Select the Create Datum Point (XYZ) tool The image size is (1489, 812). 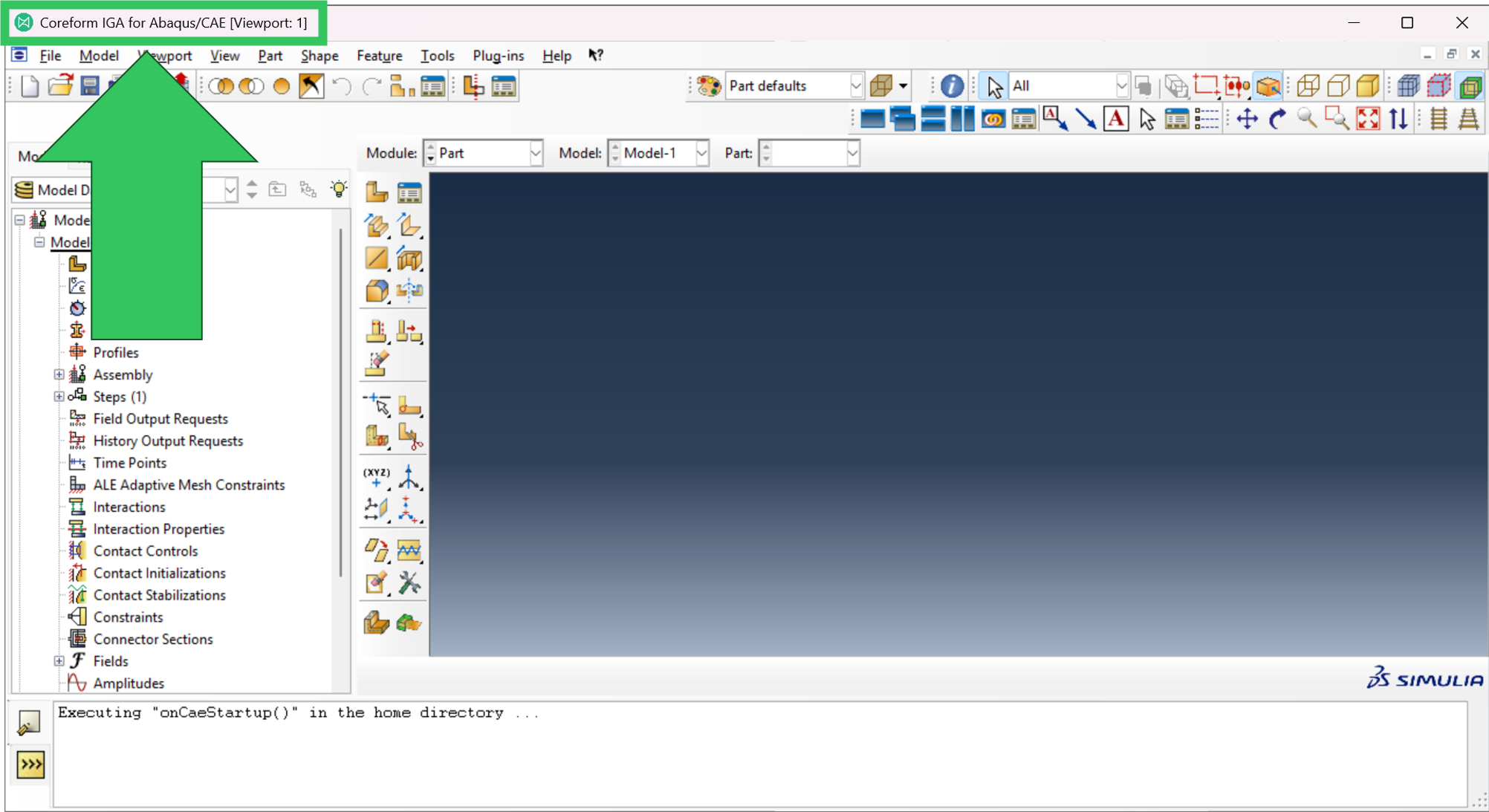[x=377, y=477]
